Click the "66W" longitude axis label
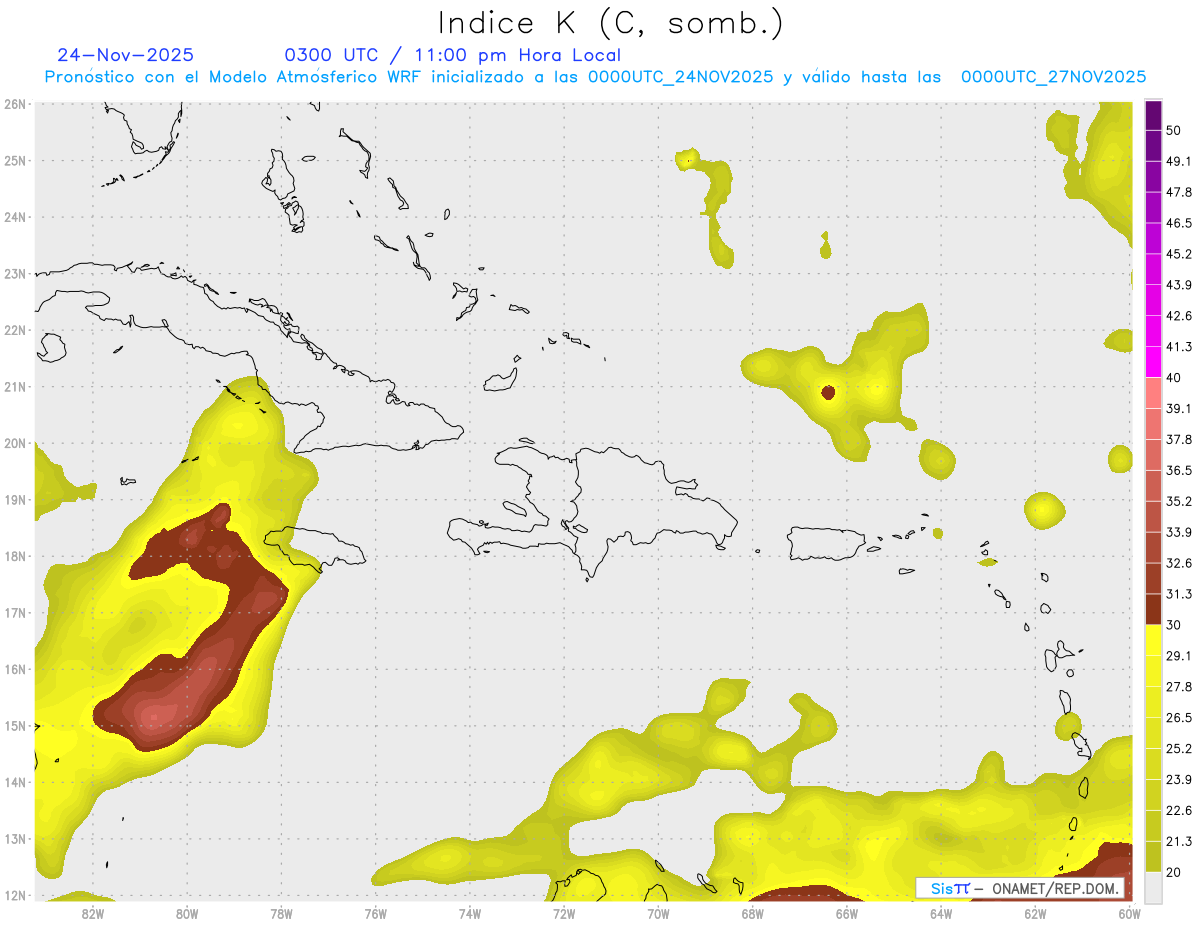 pyautogui.click(x=846, y=913)
